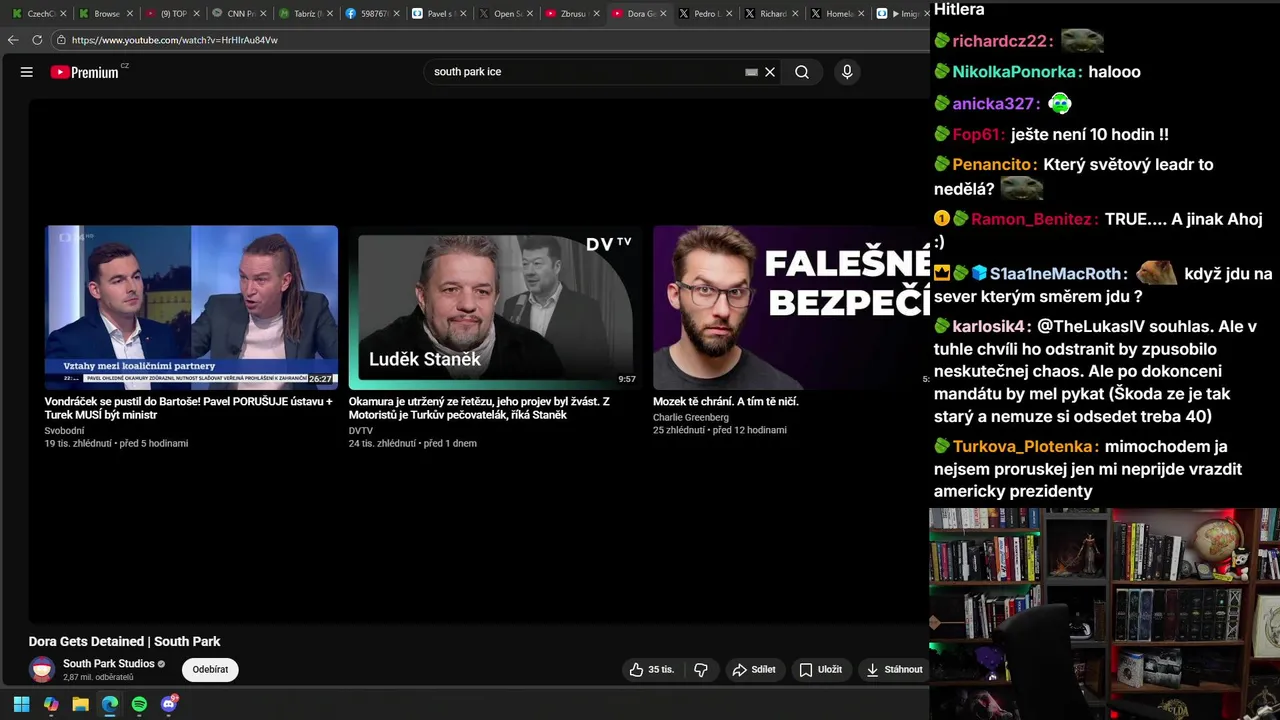Open video title Vondráček se pustil do Bartoše

point(188,408)
